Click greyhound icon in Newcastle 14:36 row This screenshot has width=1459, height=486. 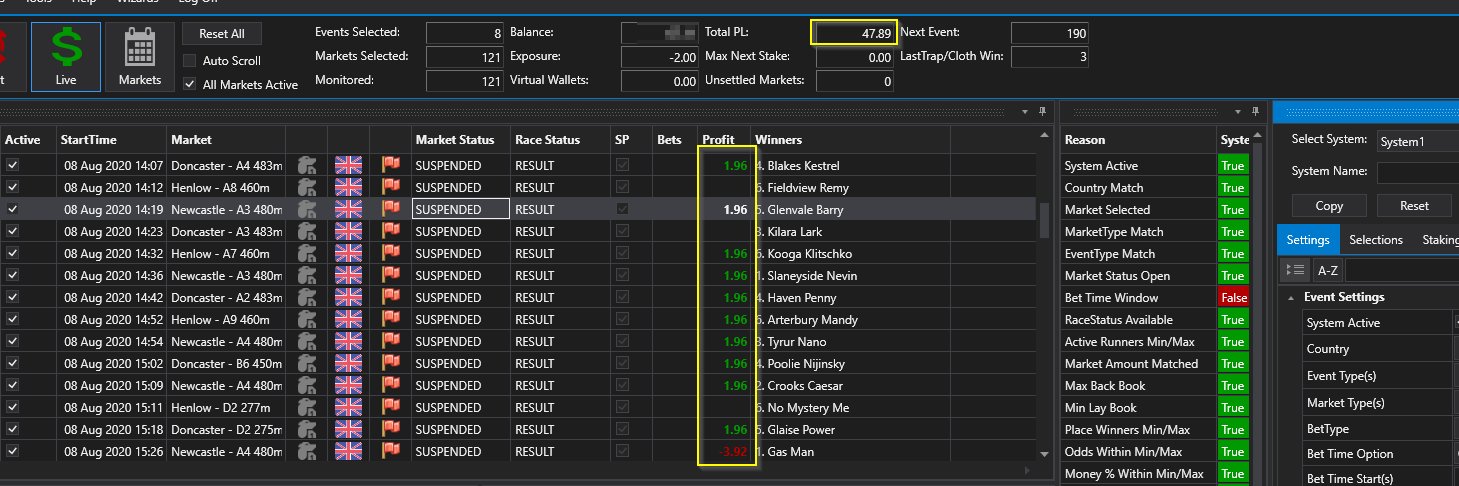(307, 276)
